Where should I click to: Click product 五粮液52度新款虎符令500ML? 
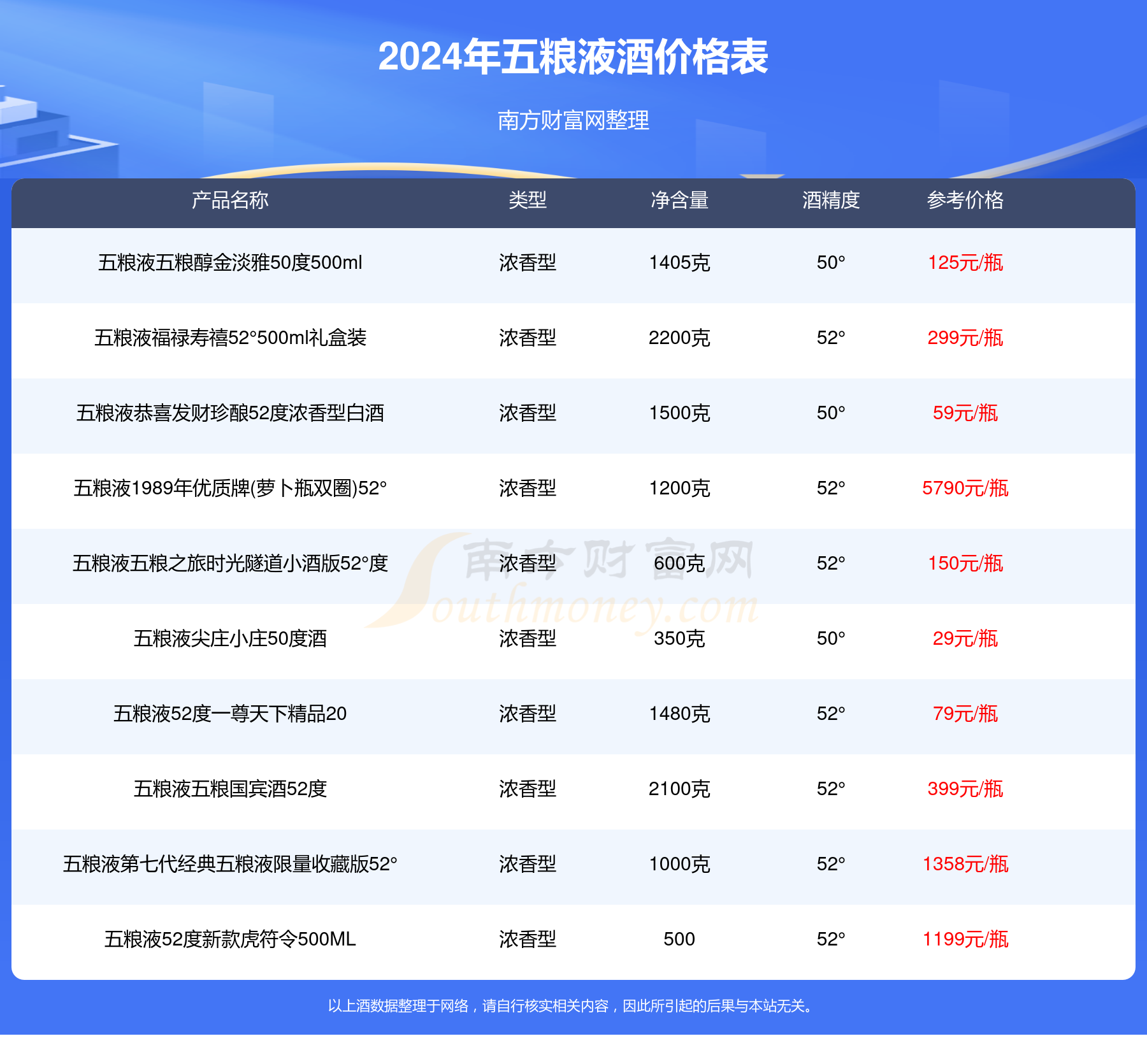(230, 939)
